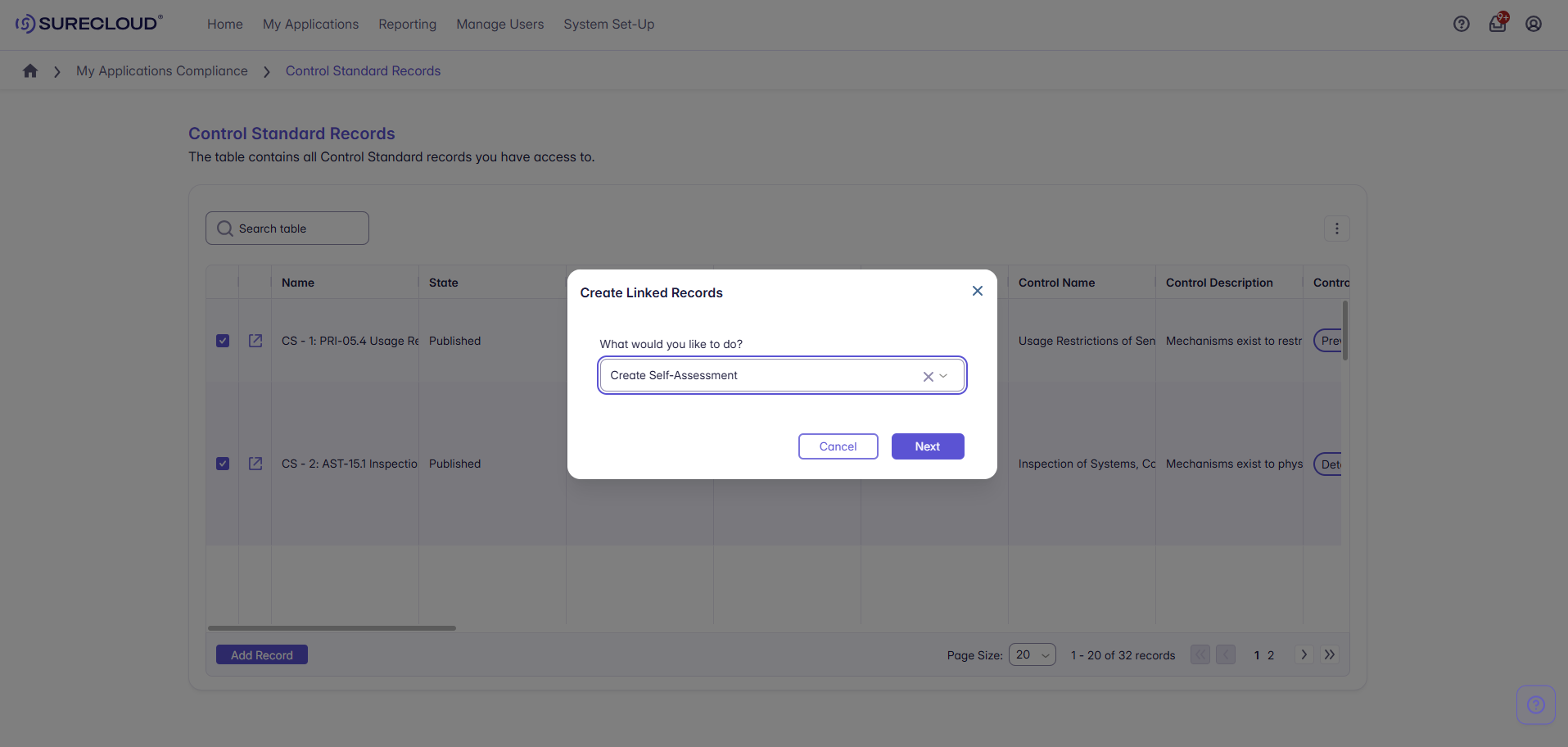Close the Create Linked Records dialog
1568x747 pixels.
tap(977, 292)
